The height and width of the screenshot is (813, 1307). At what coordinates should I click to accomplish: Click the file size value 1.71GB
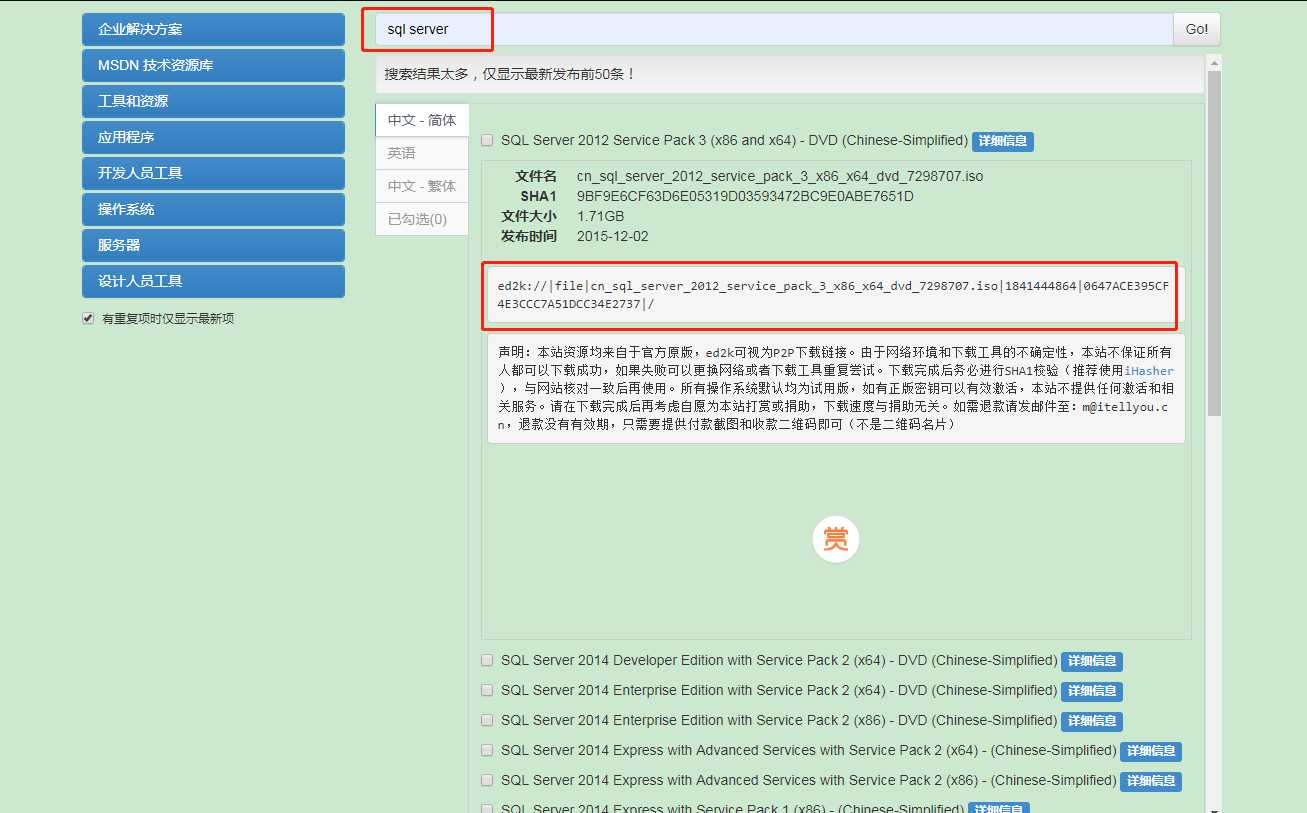click(x=600, y=216)
